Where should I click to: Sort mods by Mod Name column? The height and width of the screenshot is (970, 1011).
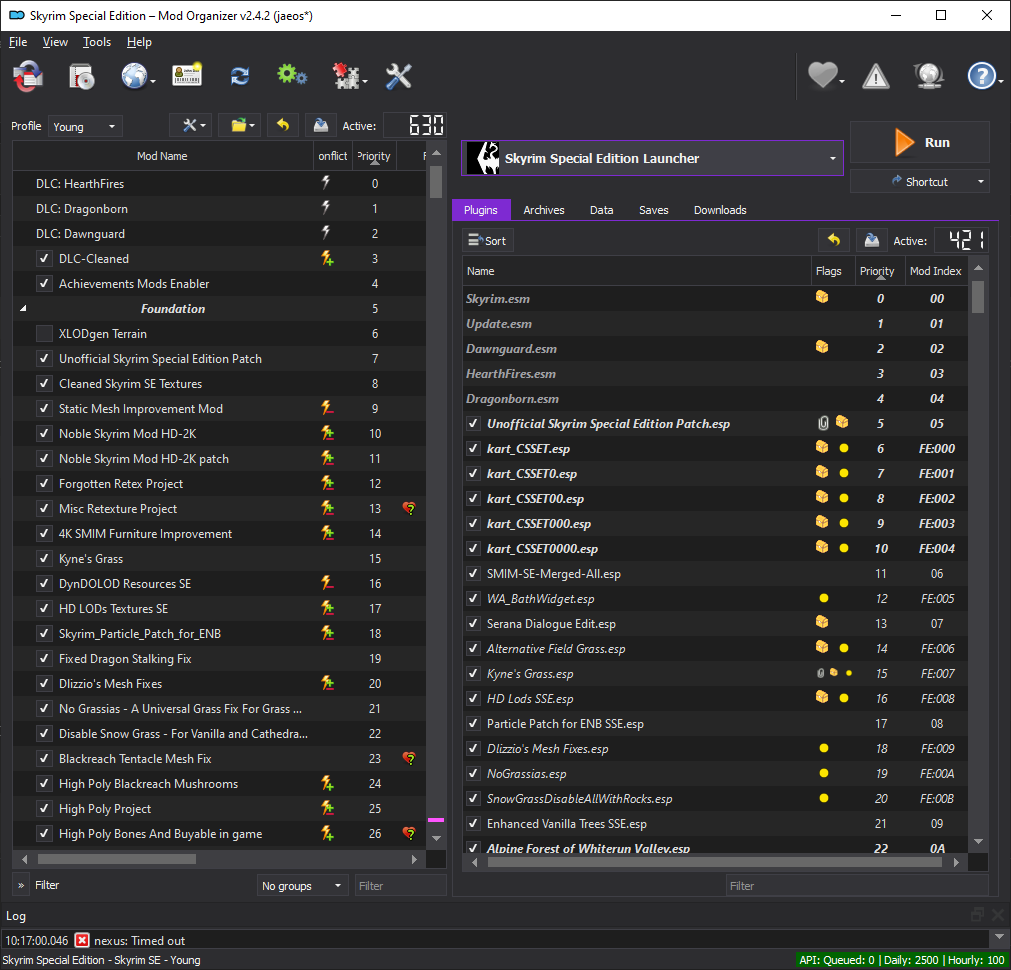(162, 156)
